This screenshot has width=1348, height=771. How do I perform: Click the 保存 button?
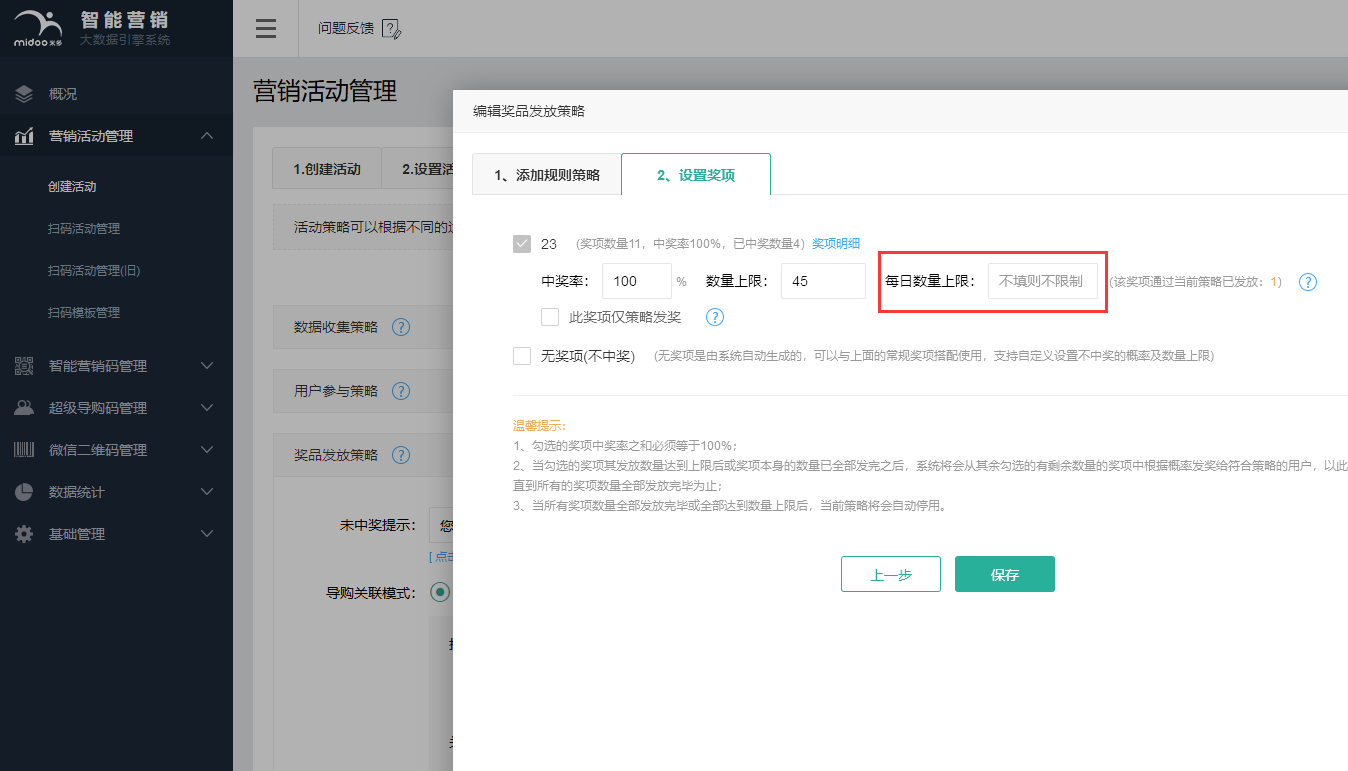tap(1005, 574)
